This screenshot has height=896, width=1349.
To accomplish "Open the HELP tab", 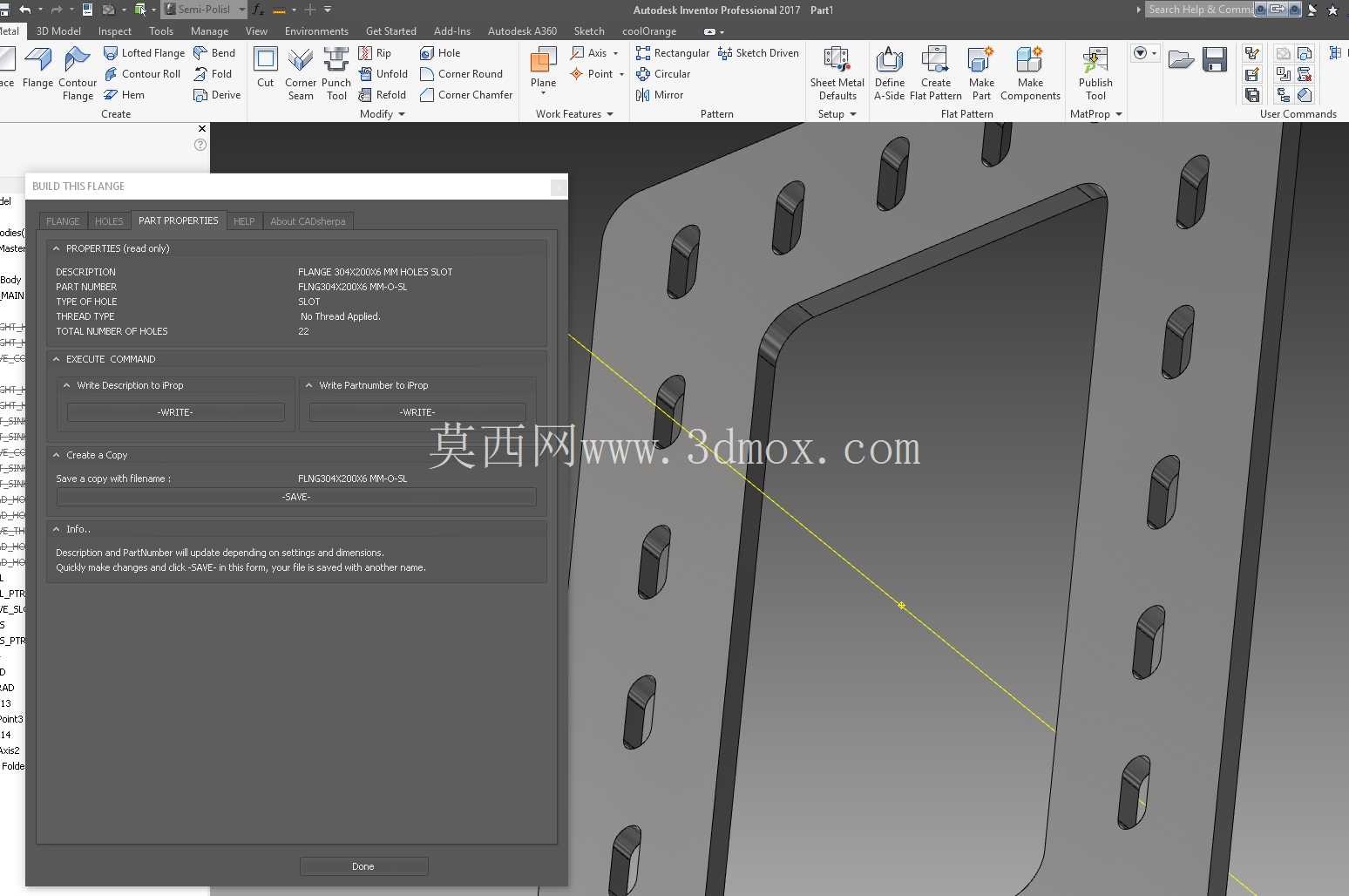I will [244, 221].
